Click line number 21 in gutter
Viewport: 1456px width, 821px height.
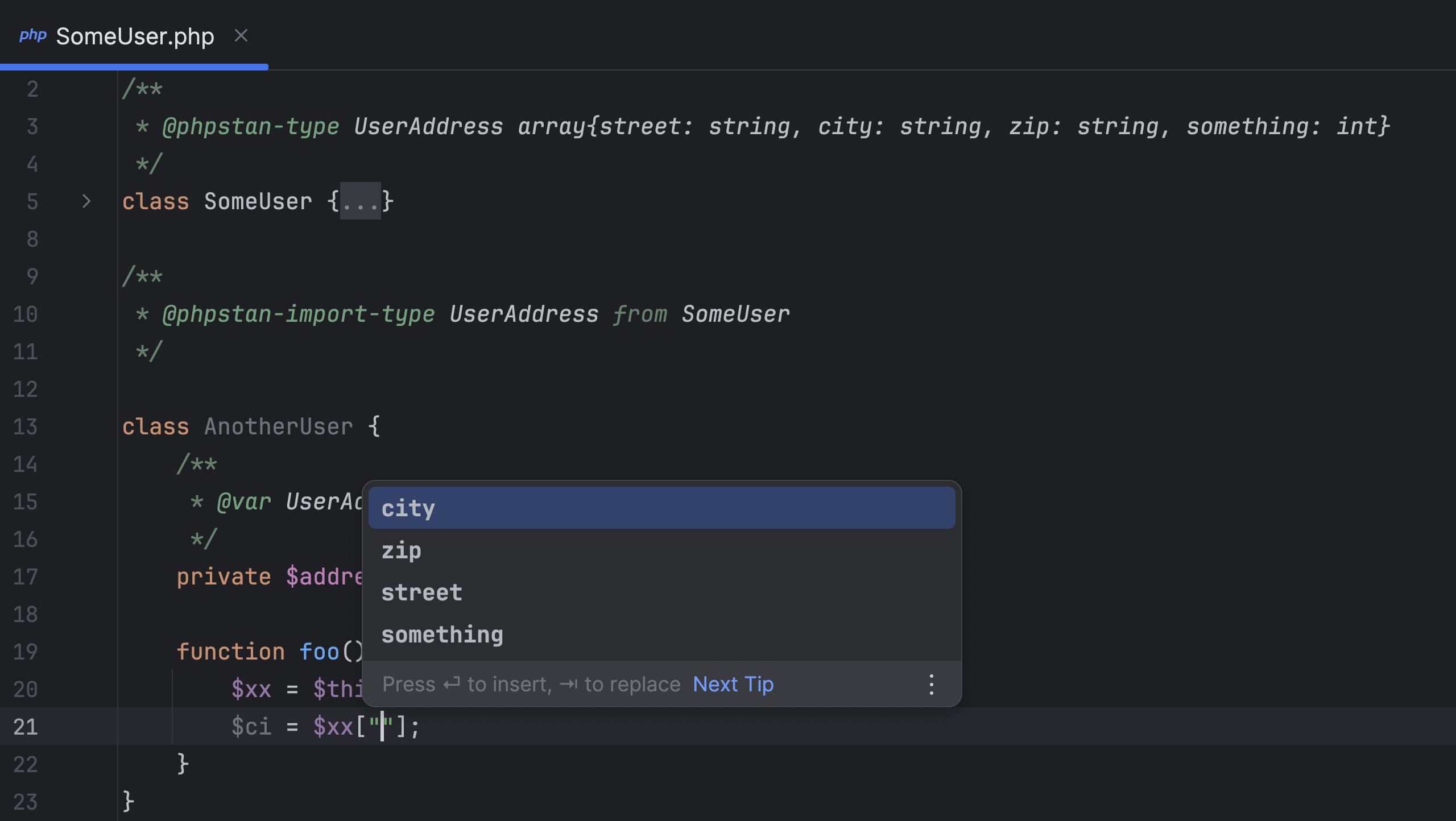coord(25,727)
